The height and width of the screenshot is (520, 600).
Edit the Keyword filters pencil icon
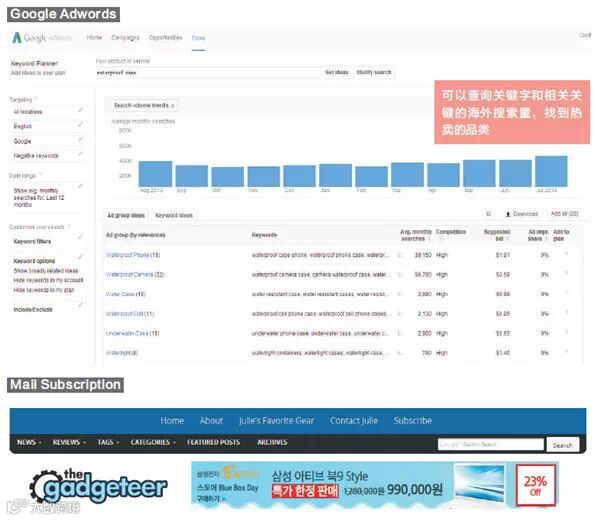point(80,237)
